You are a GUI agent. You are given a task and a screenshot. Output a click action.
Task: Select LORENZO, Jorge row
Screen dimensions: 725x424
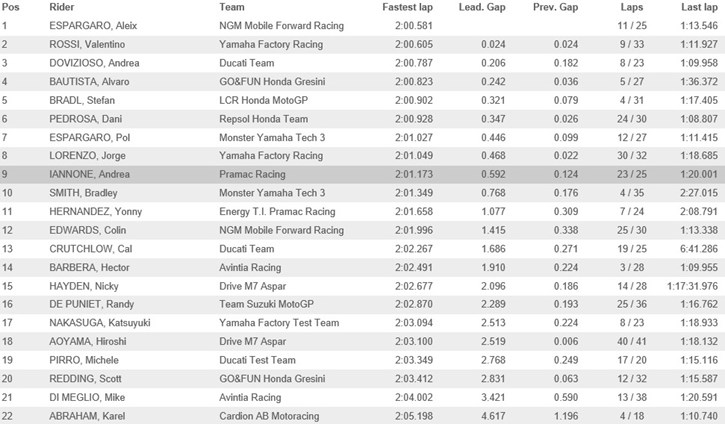tap(362, 156)
